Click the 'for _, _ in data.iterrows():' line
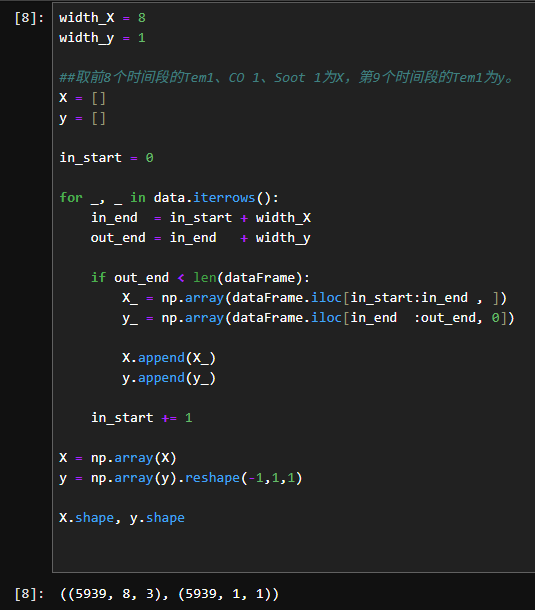 tap(169, 198)
